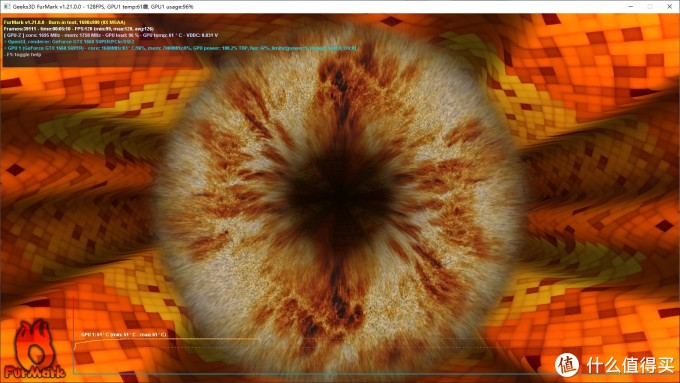
Task: Click the yellow FurMark burn-in test header line
Action: coord(65,22)
